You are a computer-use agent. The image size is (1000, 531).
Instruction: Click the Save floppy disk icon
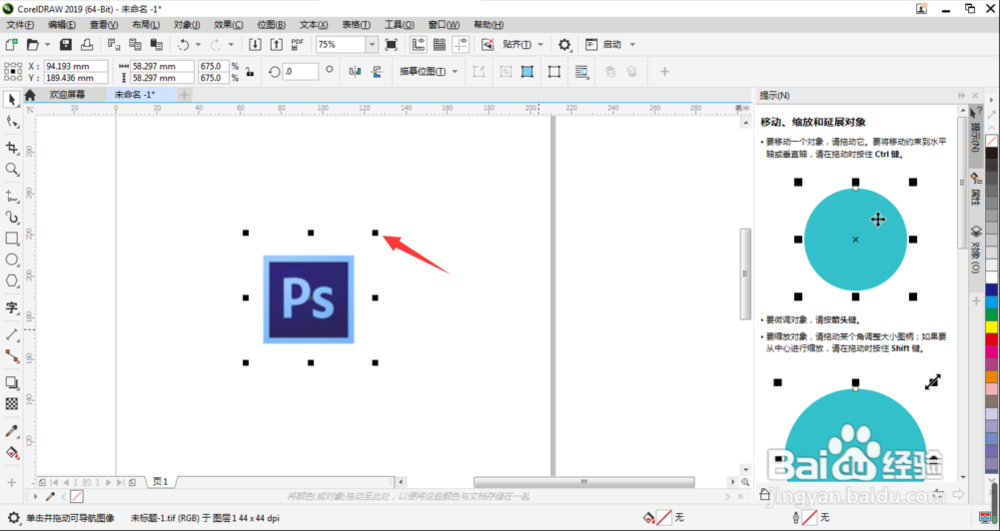coord(66,45)
